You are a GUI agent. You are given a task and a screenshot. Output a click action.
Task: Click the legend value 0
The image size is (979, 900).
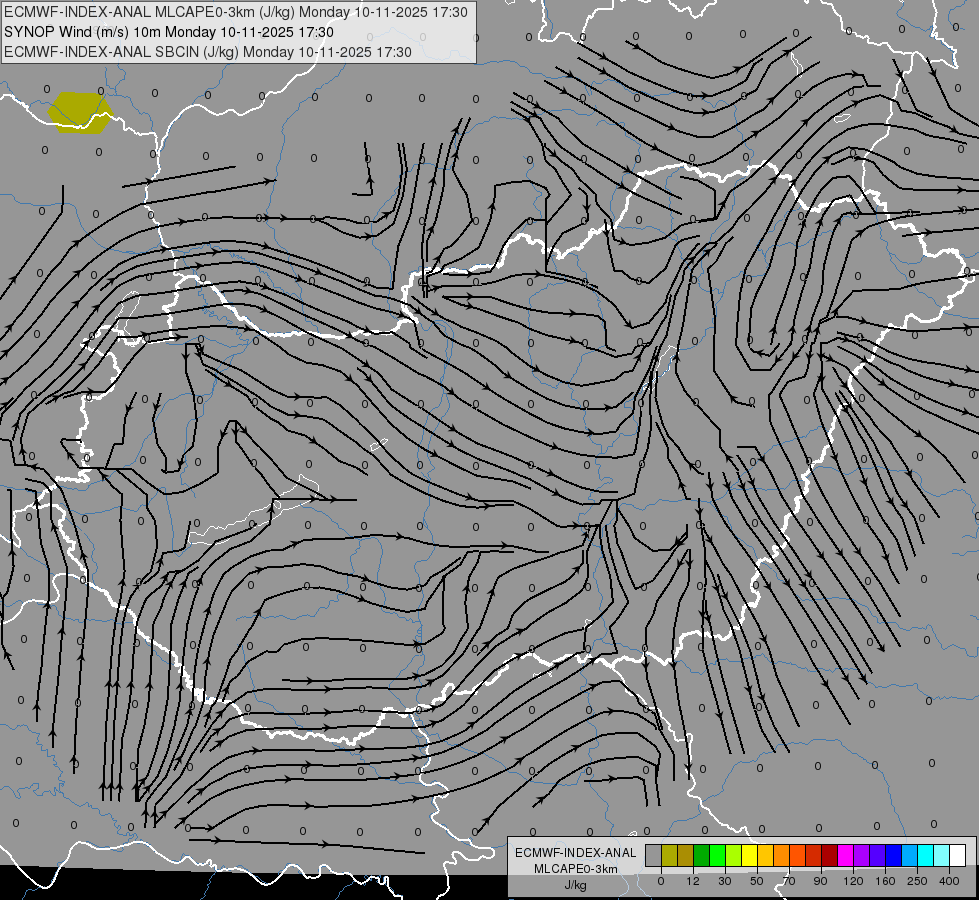(x=661, y=881)
